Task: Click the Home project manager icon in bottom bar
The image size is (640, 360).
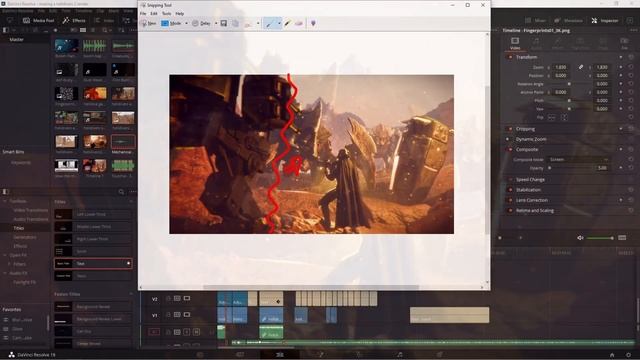Action: [612, 355]
